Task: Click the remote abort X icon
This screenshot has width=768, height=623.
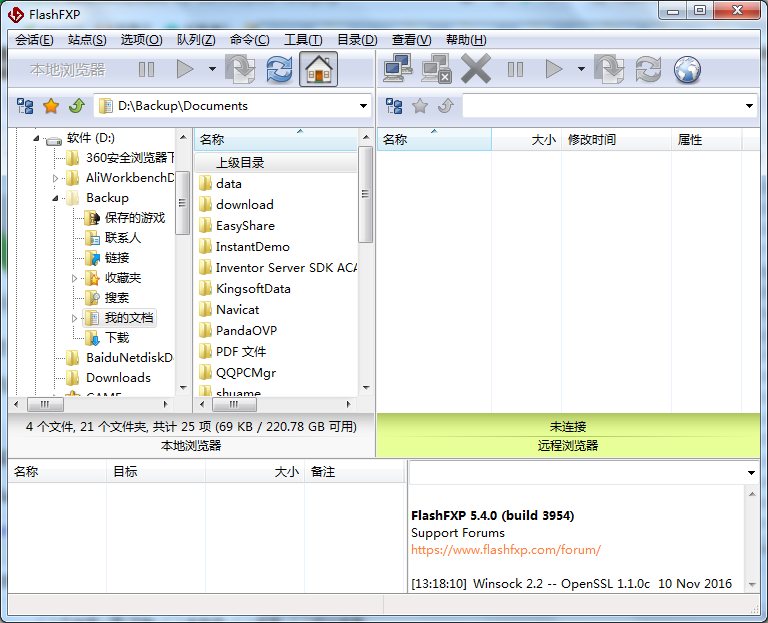Action: click(x=476, y=69)
